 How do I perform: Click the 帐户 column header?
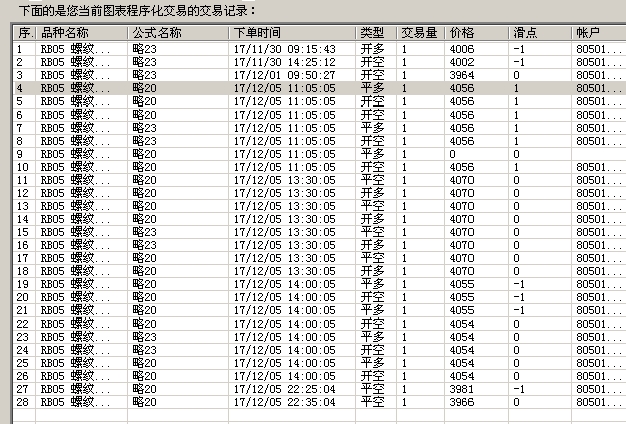point(599,33)
